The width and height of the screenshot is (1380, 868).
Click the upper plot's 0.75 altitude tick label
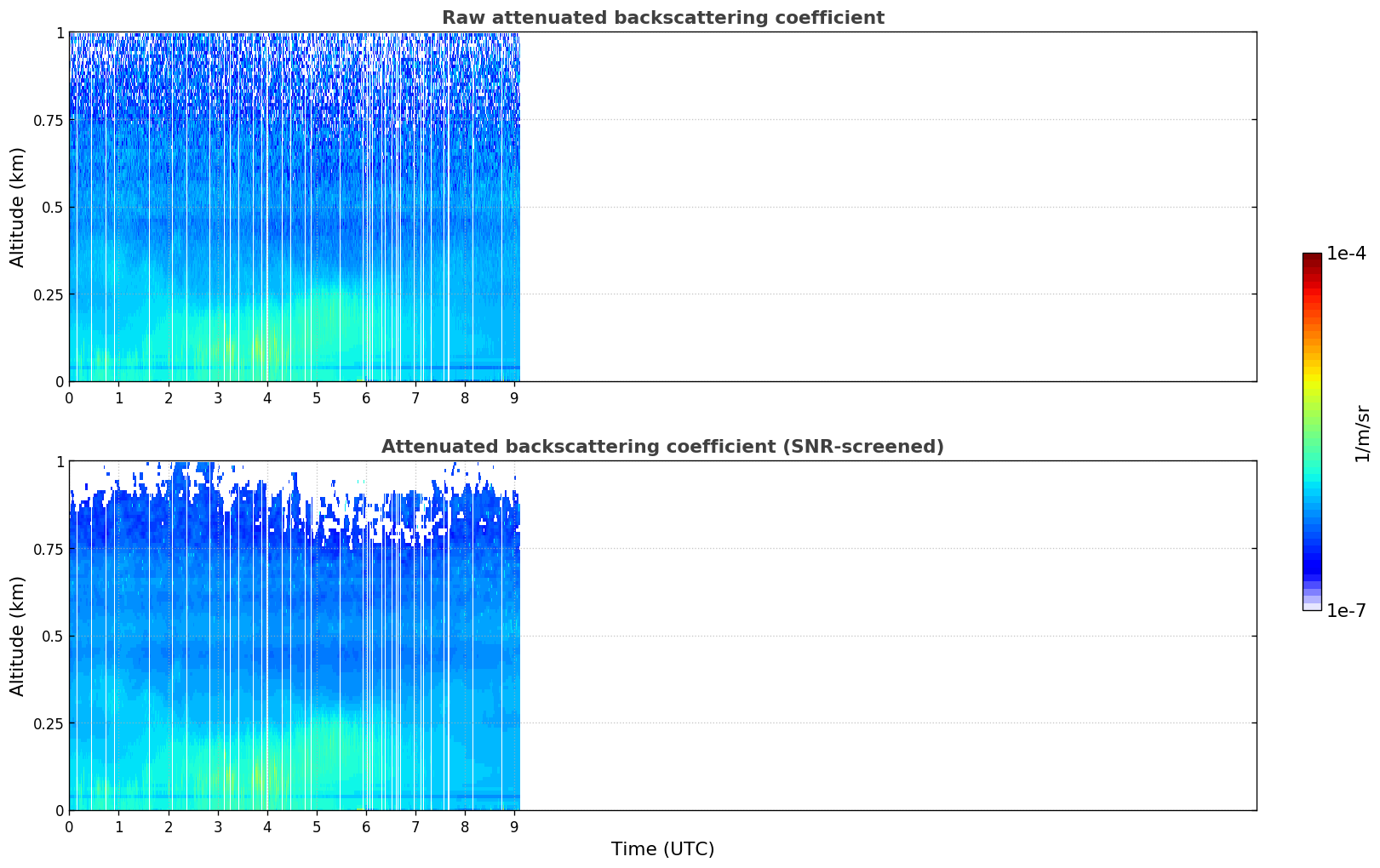(x=49, y=120)
